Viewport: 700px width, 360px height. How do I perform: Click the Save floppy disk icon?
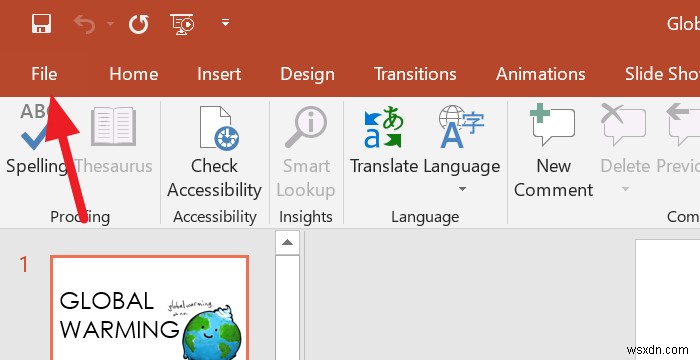pos(42,23)
